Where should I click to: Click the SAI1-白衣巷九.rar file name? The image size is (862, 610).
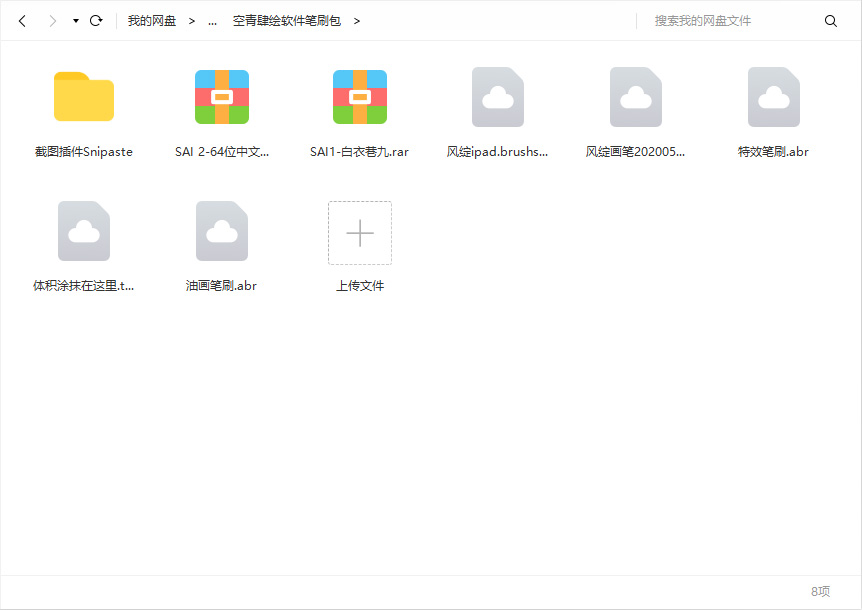click(x=360, y=152)
